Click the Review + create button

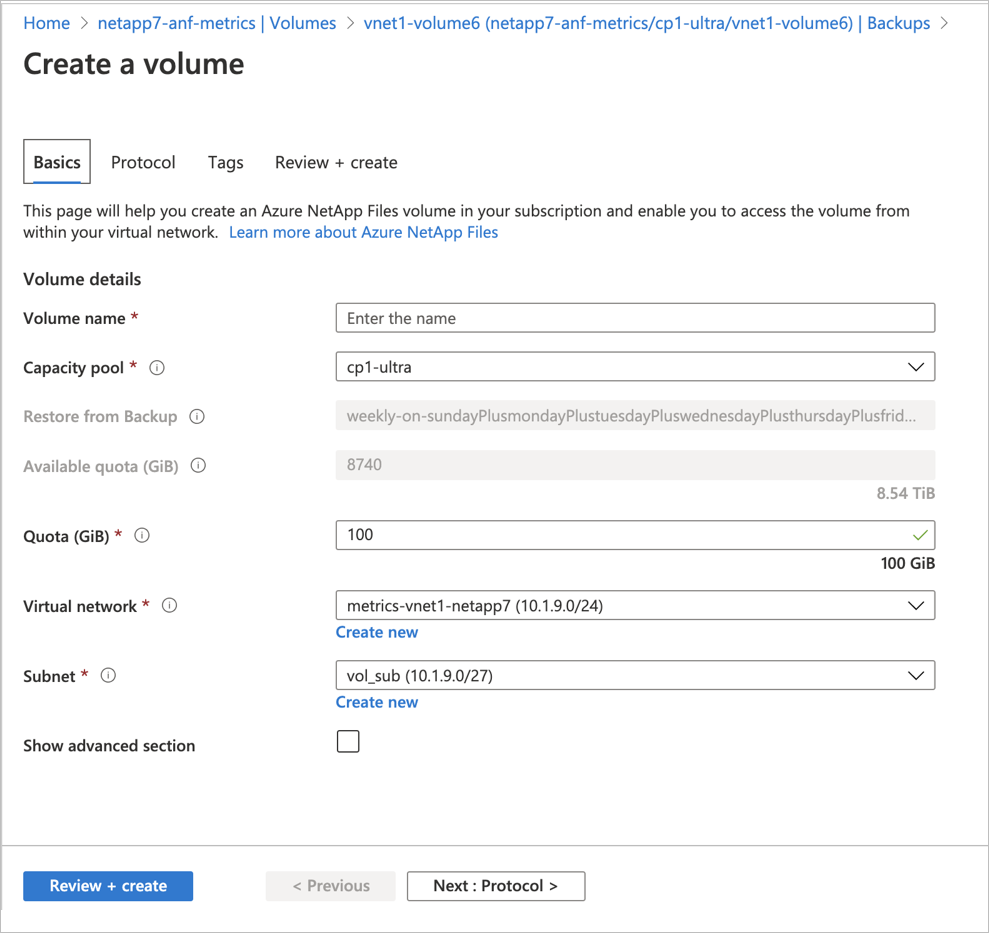tap(107, 886)
